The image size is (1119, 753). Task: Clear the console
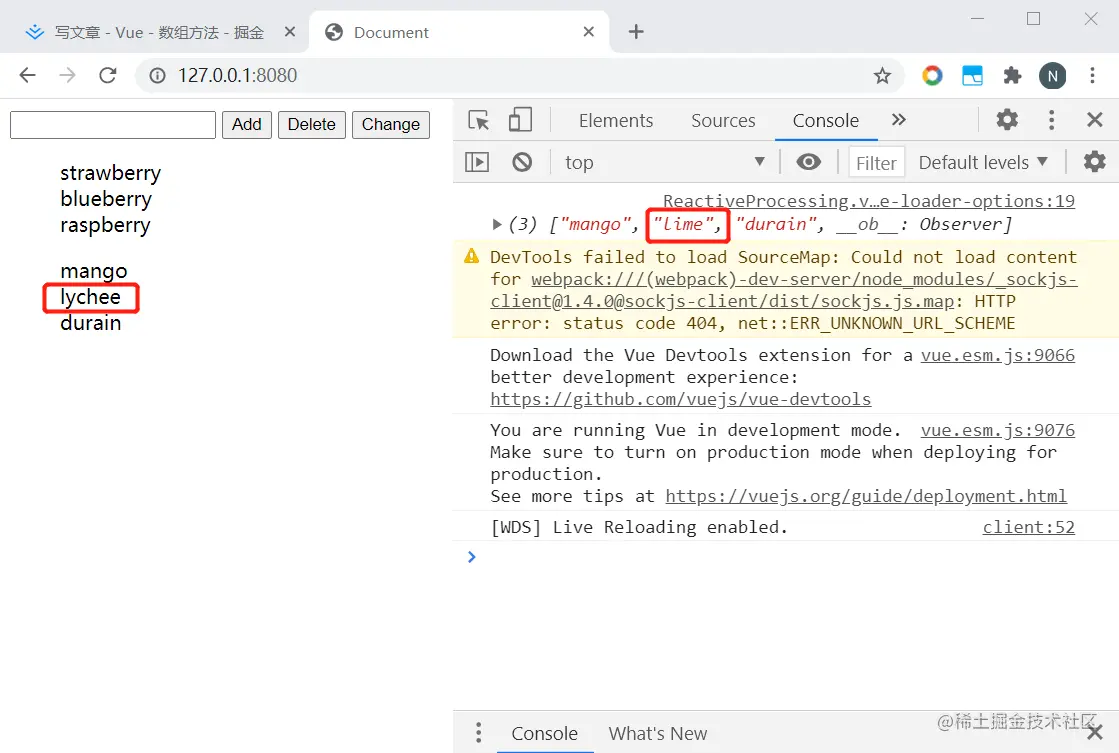[522, 163]
